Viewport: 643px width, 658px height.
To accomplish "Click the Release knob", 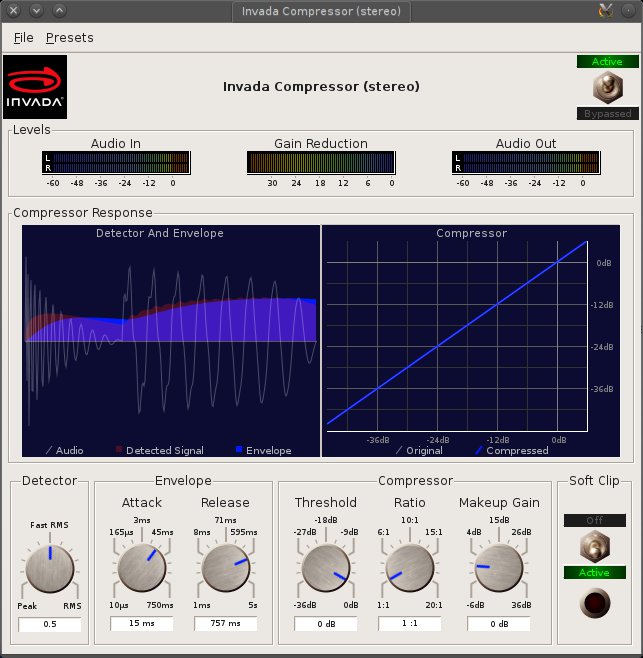I will 226,568.
